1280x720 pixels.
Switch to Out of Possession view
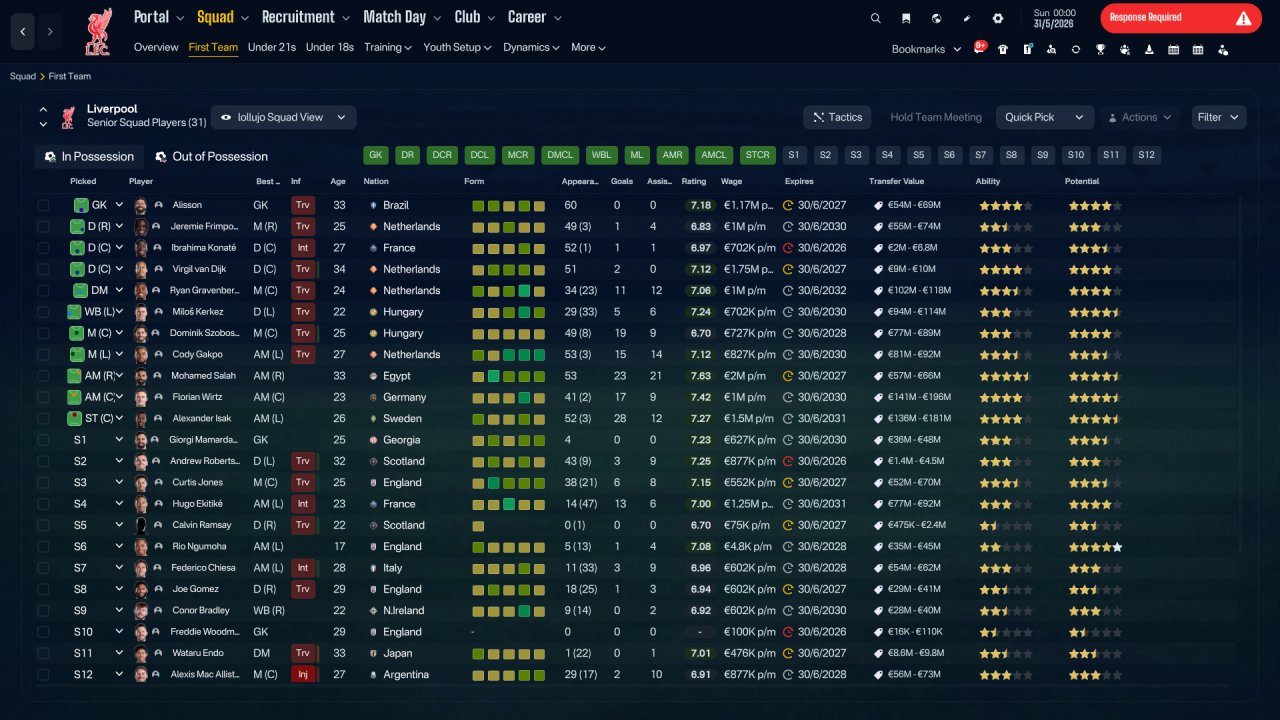point(212,156)
